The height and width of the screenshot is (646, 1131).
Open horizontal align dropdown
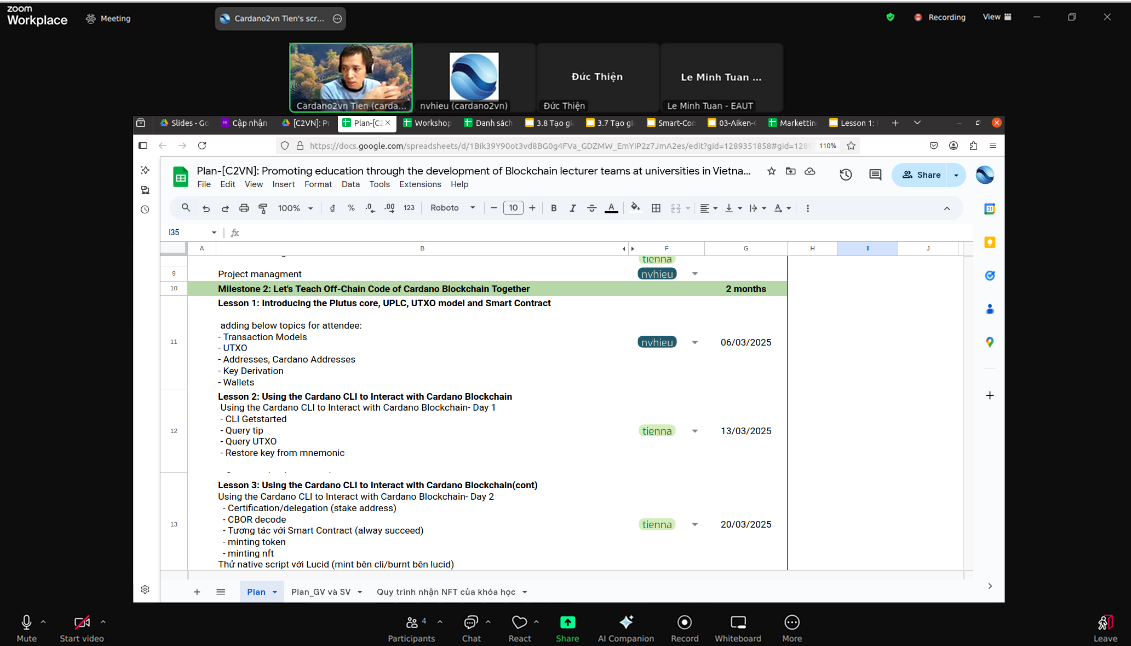(708, 208)
